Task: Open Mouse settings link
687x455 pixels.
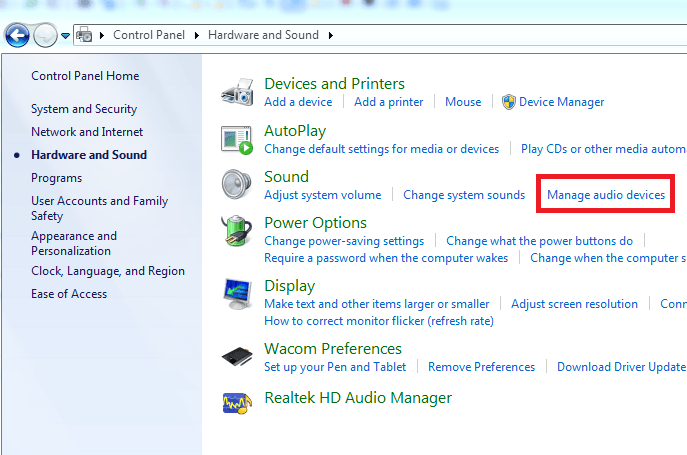Action: 463,102
